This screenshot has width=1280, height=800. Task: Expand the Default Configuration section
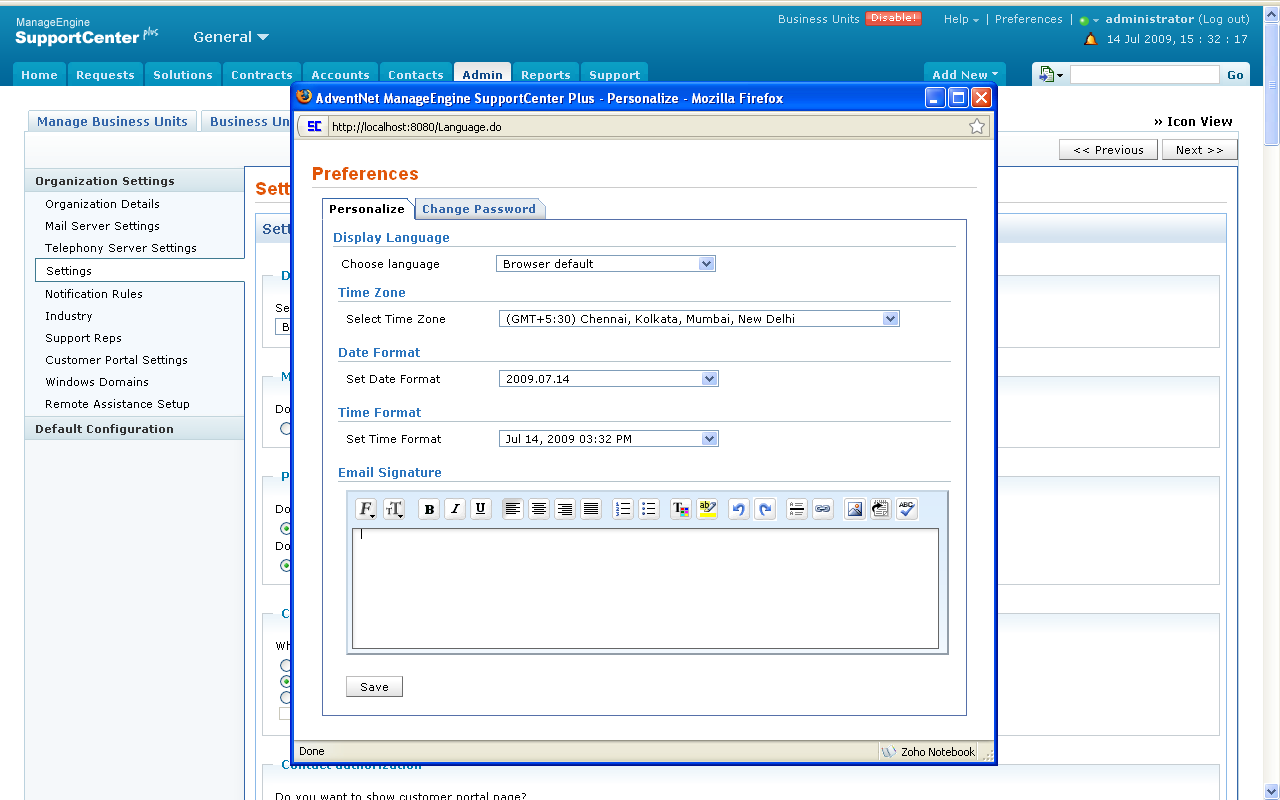pyautogui.click(x=134, y=429)
